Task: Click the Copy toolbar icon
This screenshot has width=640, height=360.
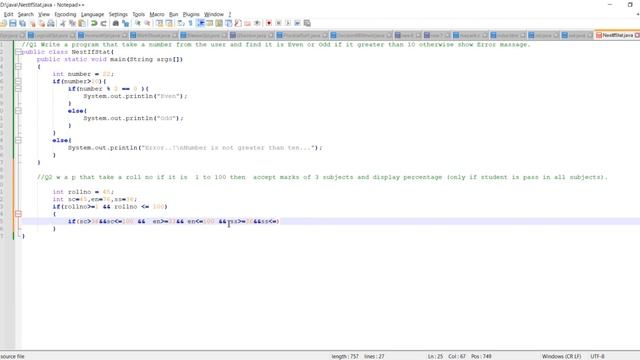Action: click(x=72, y=23)
